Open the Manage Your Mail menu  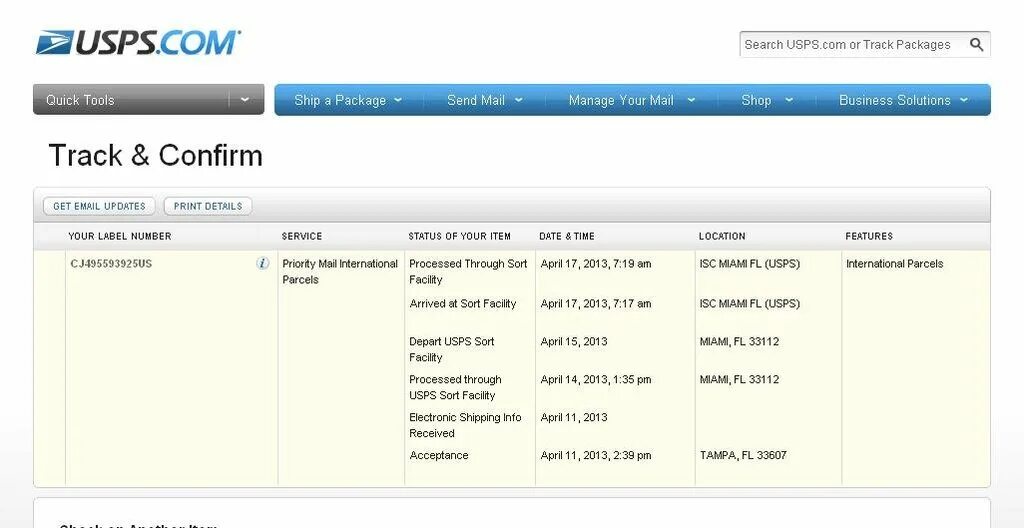(632, 100)
